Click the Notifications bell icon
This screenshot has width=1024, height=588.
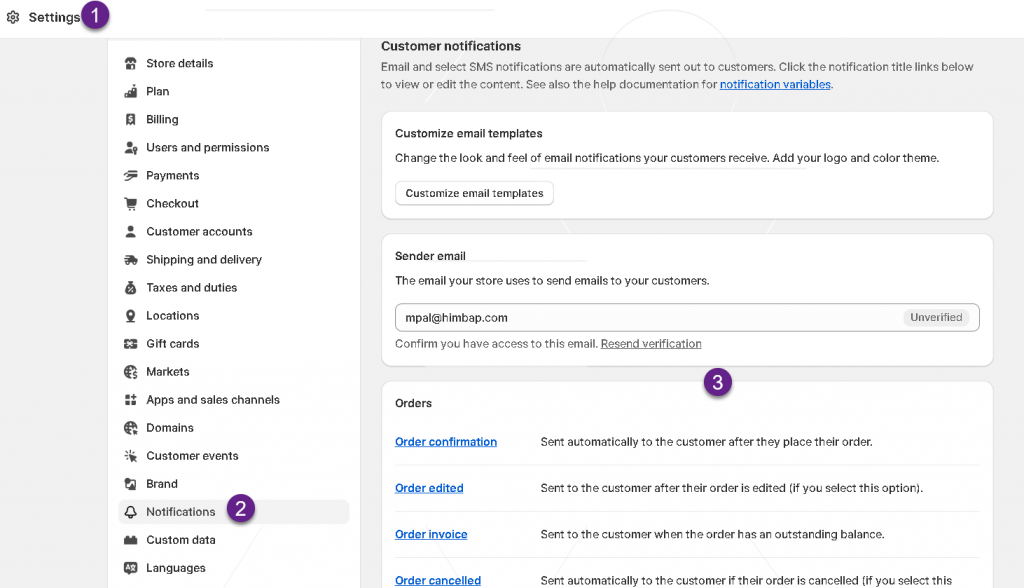click(130, 510)
